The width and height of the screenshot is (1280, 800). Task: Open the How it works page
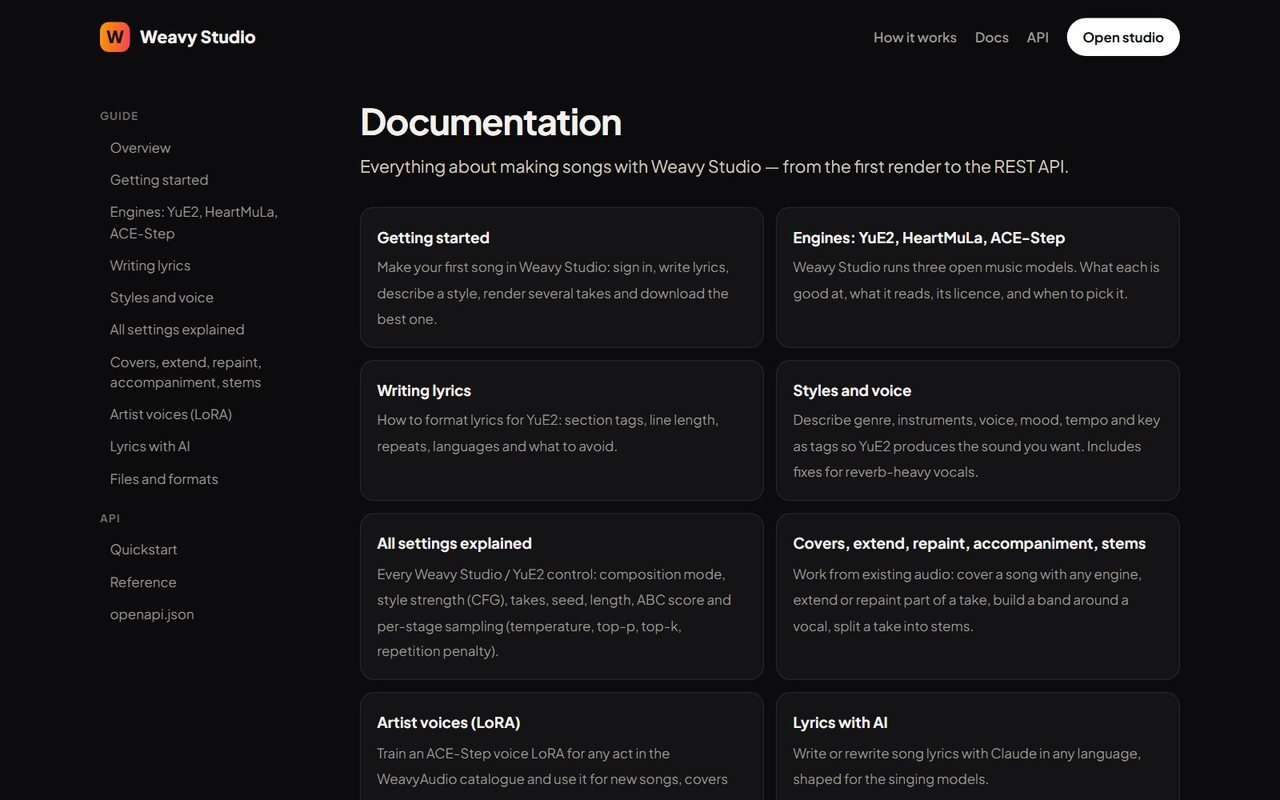pyautogui.click(x=915, y=37)
